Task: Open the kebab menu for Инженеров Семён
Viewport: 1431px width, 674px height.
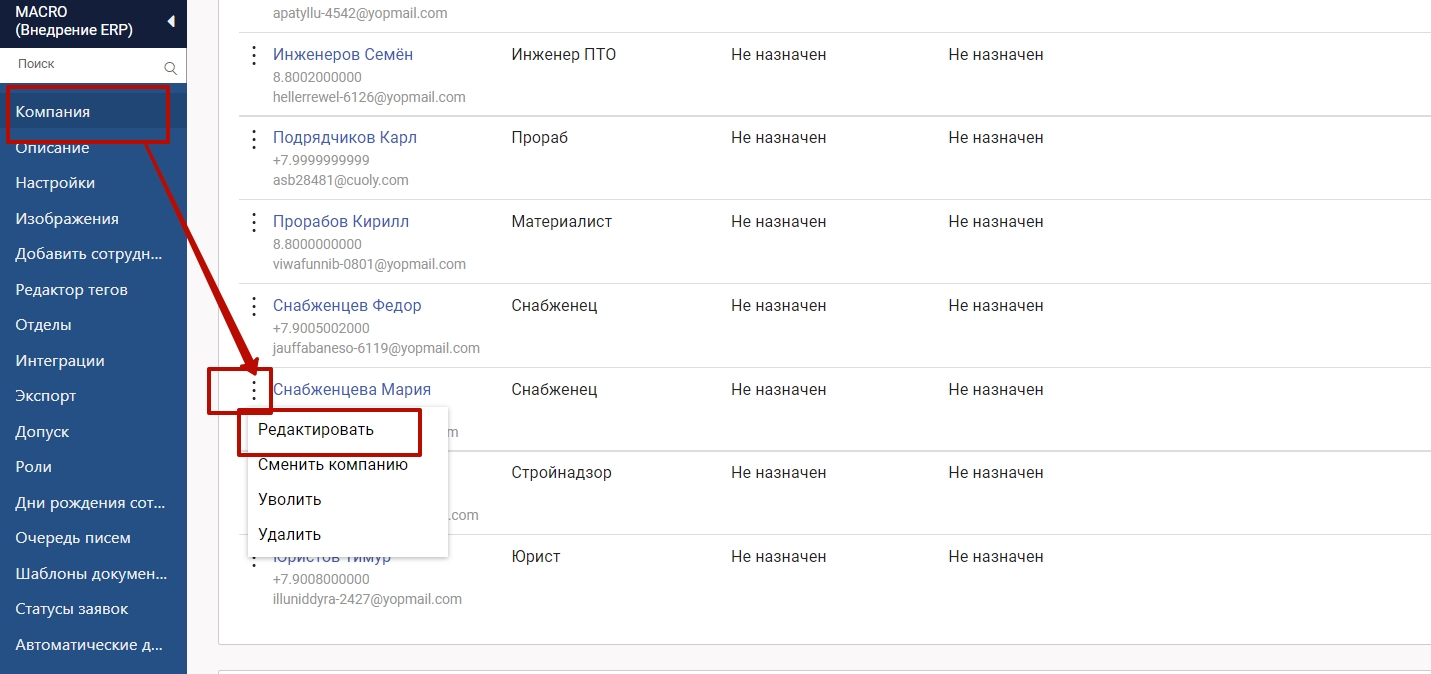Action: point(254,56)
